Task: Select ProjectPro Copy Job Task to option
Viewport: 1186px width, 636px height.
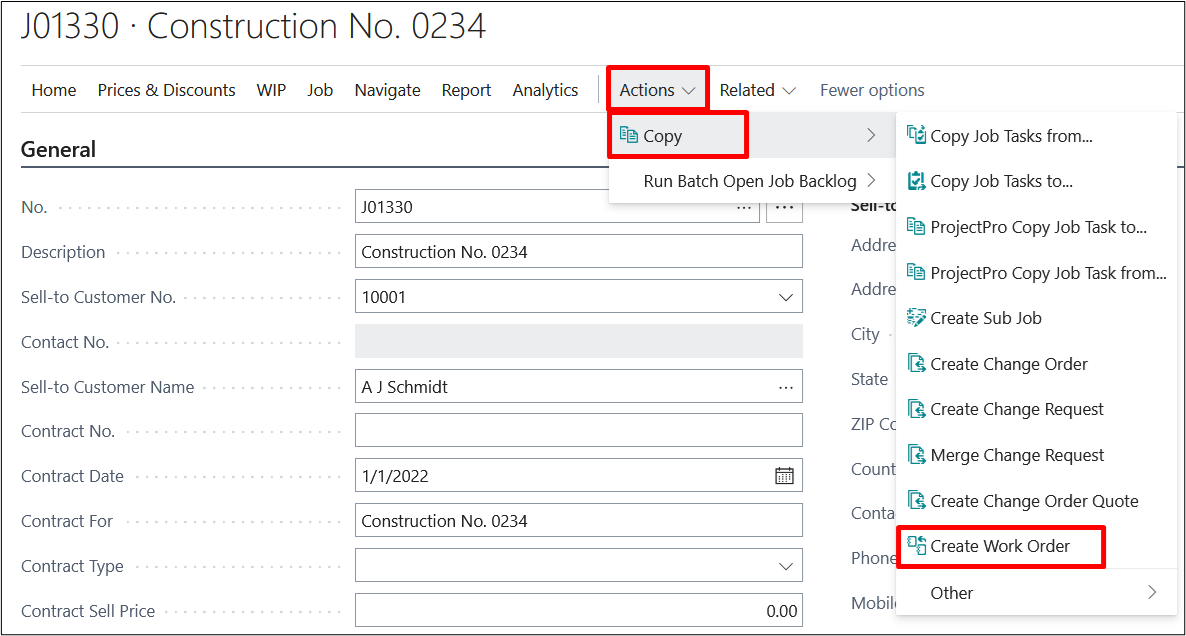Action: (1037, 227)
